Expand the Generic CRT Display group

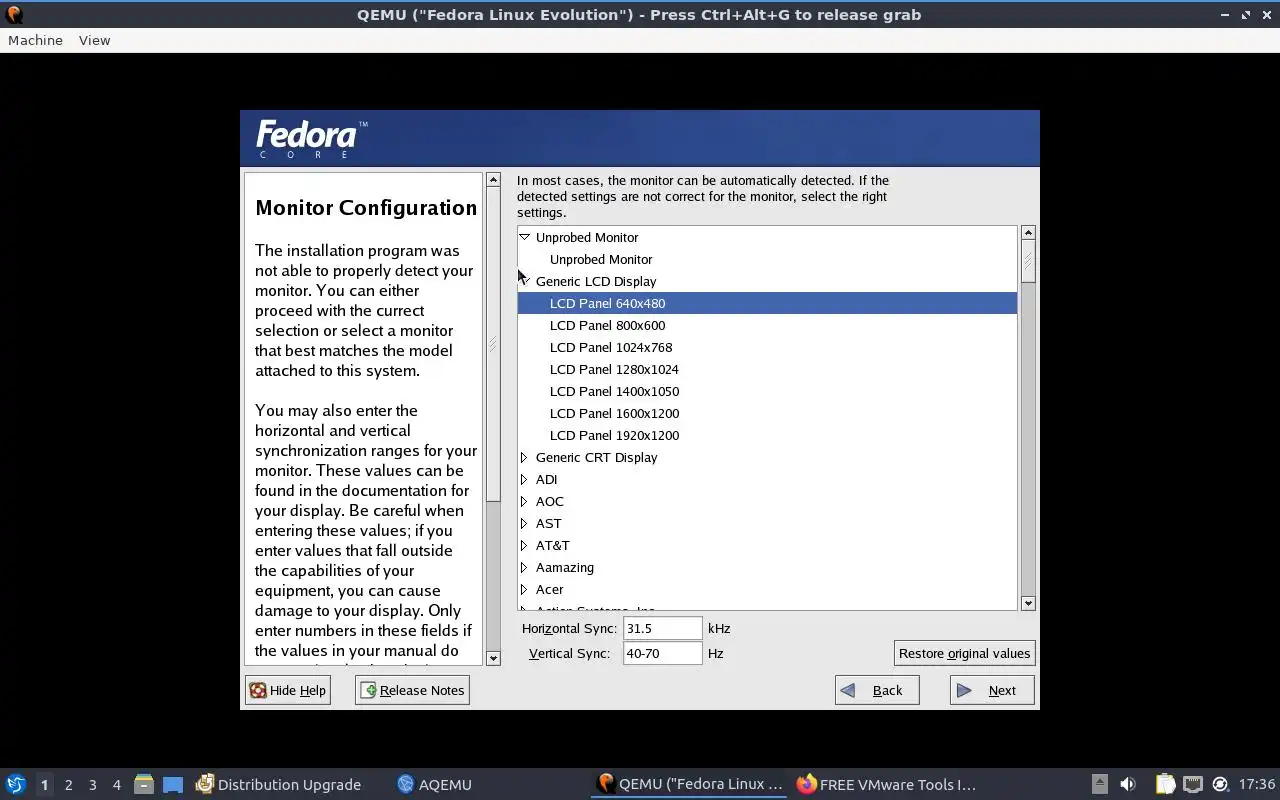(x=524, y=457)
